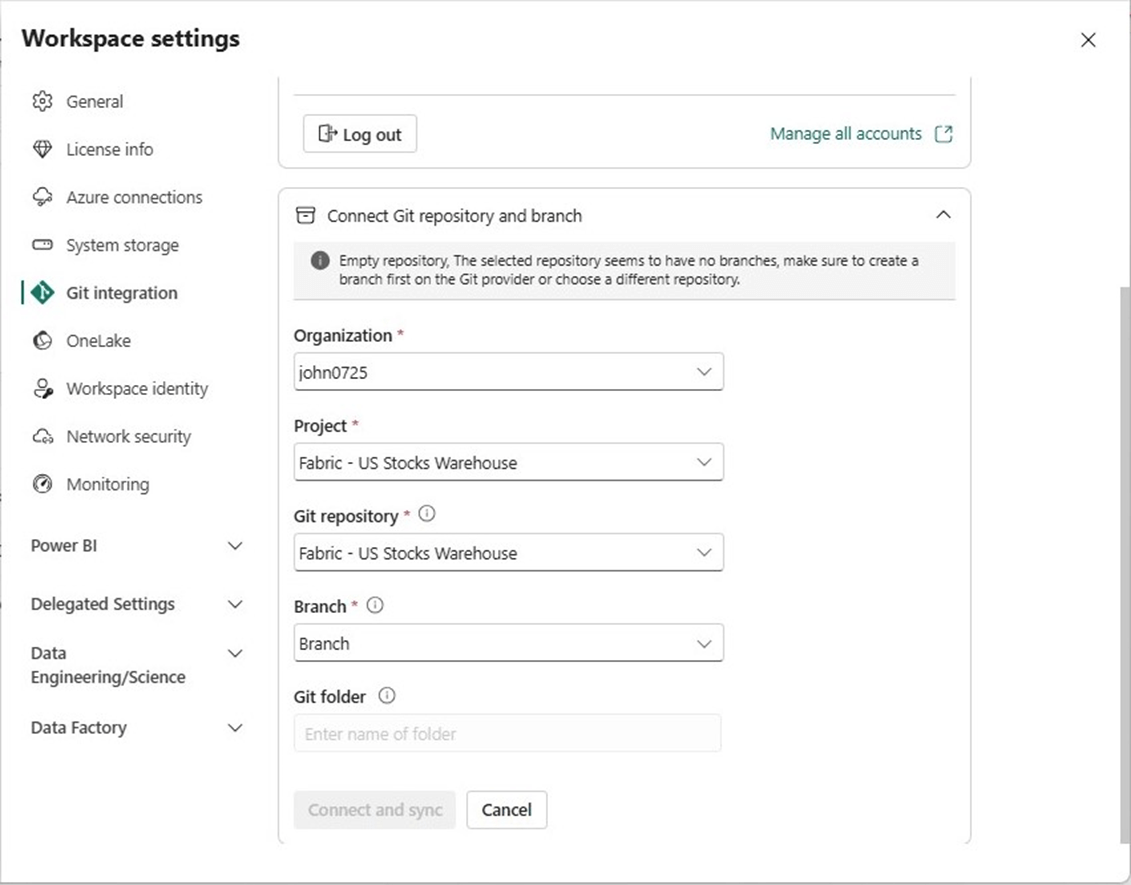Image resolution: width=1131 pixels, height=885 pixels.
Task: Click the Git folder name input field
Action: coord(507,733)
